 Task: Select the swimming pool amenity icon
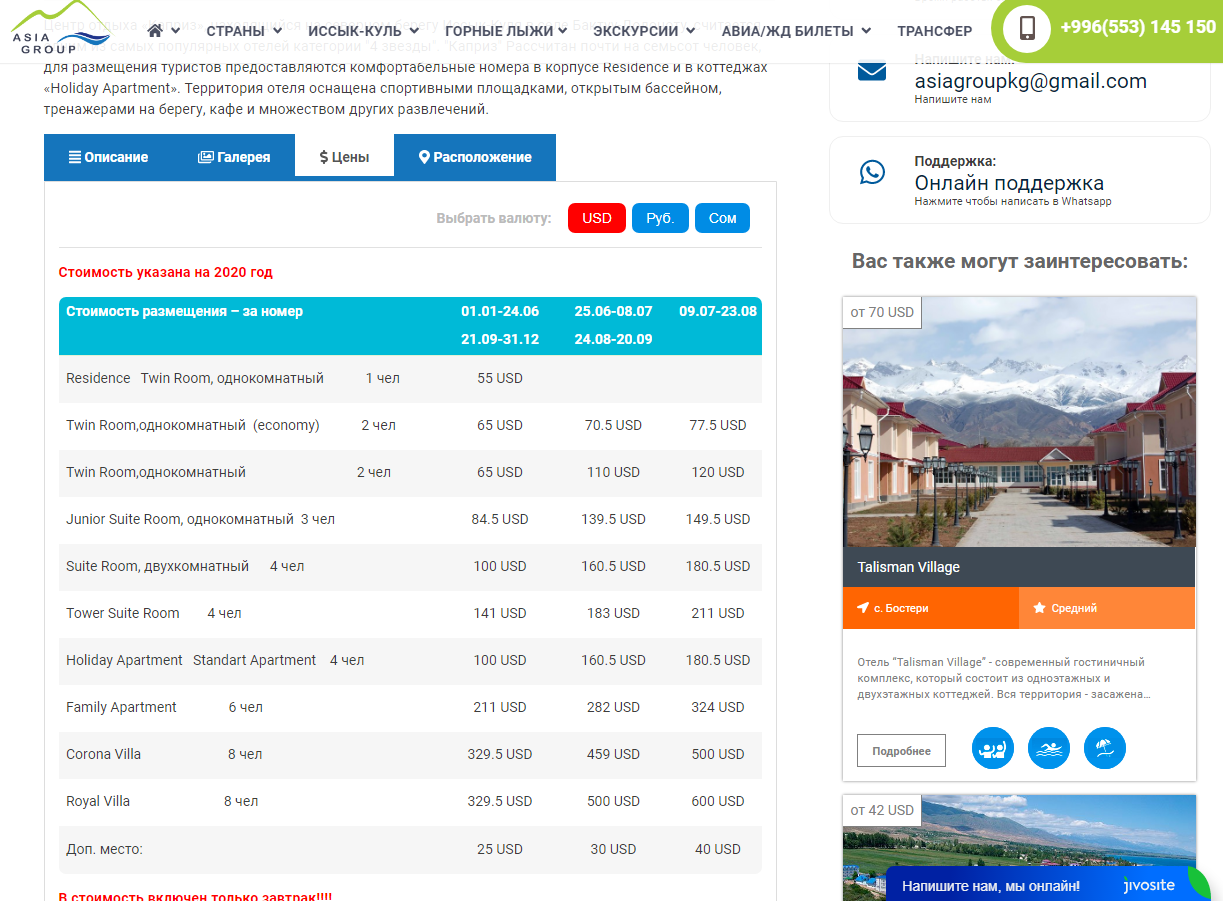pyautogui.click(x=1049, y=748)
